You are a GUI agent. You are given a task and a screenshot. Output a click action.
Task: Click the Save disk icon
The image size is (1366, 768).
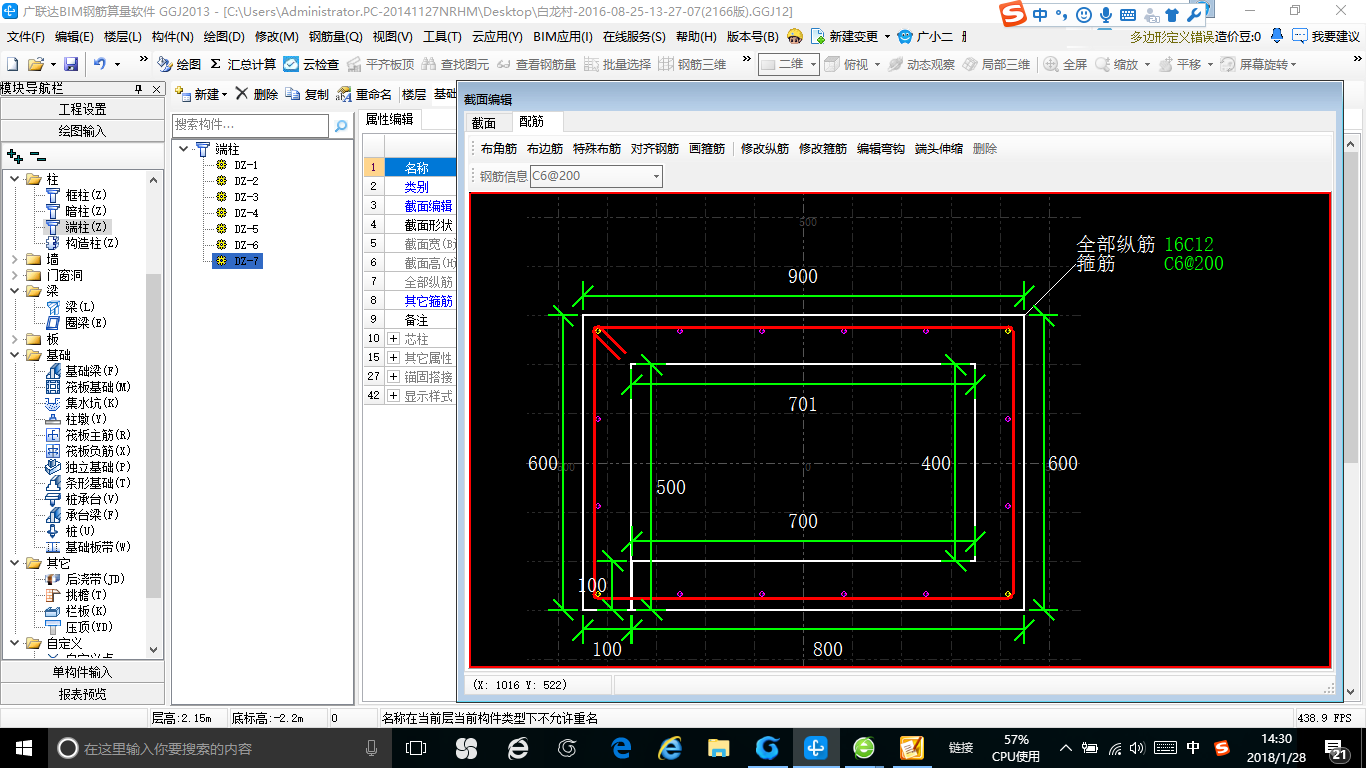pos(71,64)
